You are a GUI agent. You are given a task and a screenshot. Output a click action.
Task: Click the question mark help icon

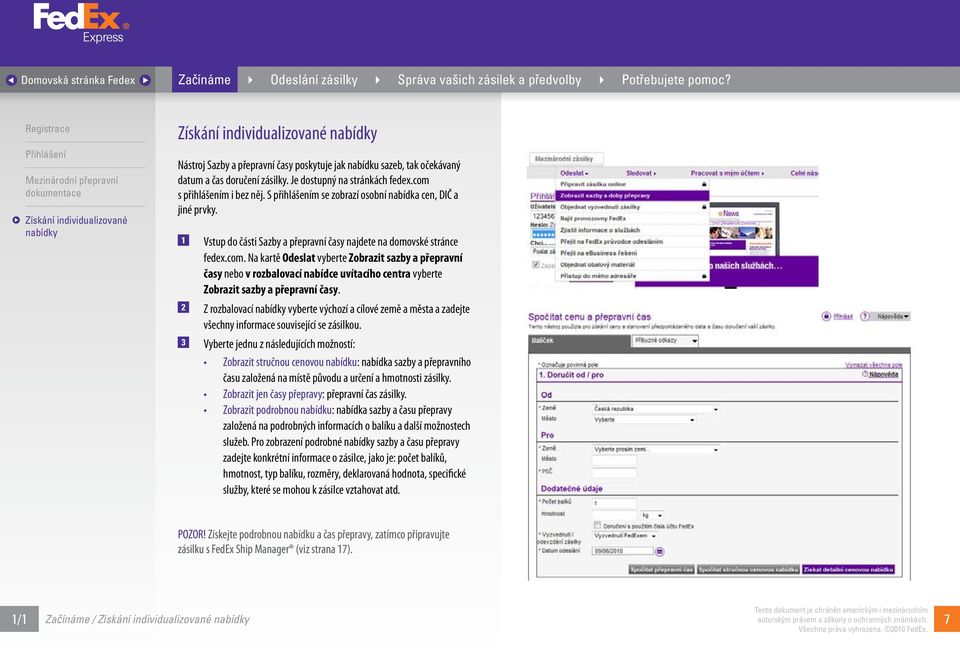[x=864, y=317]
